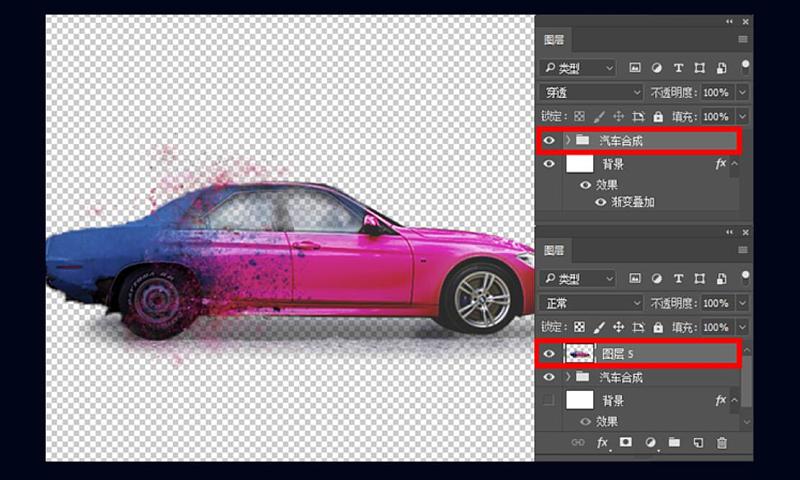800x480 pixels.
Task: Click the lock all padlock icon above 图层 5
Action: tap(658, 327)
